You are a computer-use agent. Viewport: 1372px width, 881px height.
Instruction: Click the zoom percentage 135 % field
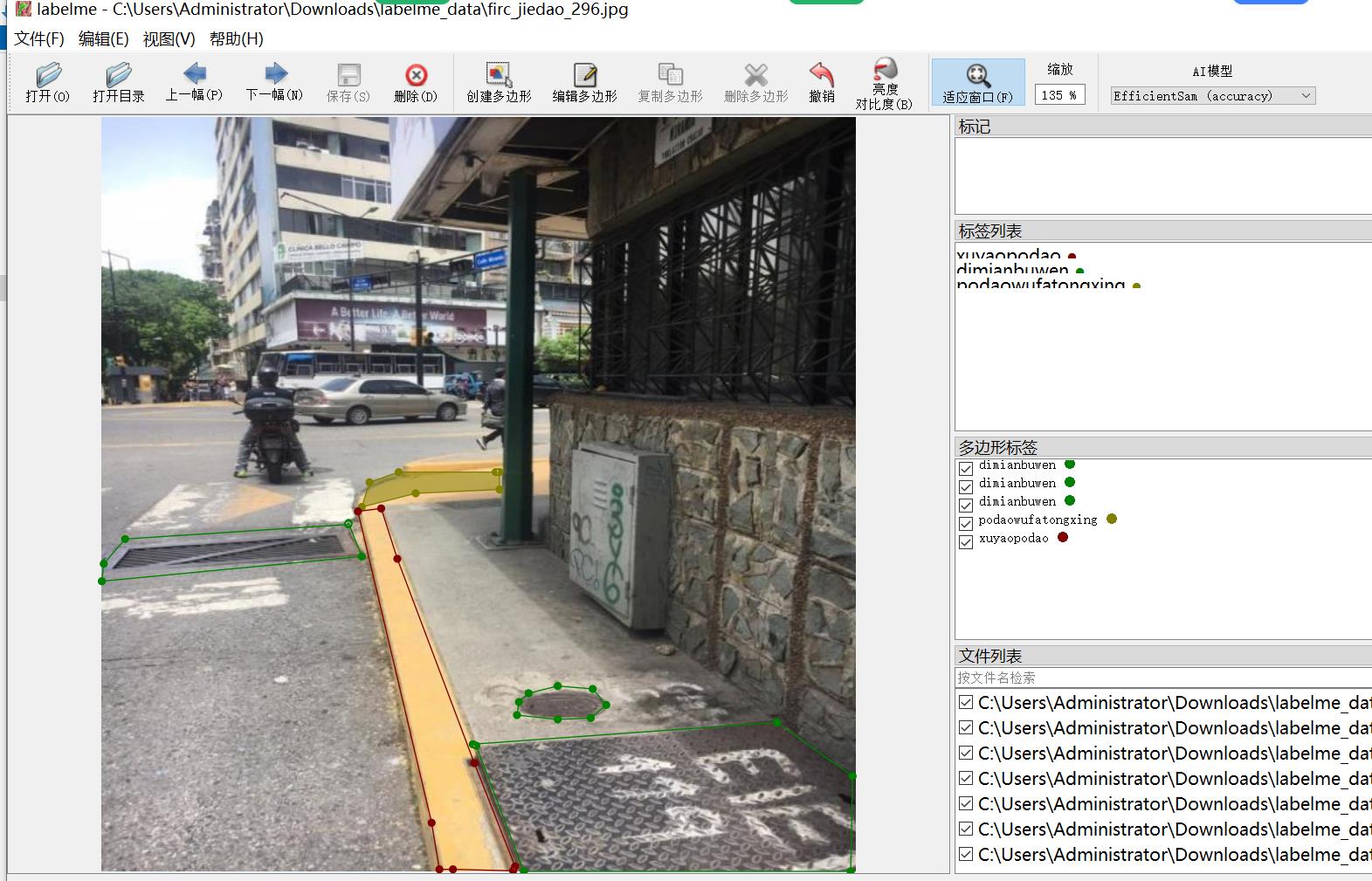(1059, 95)
